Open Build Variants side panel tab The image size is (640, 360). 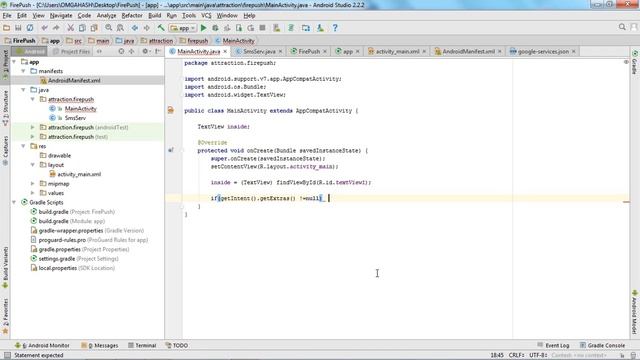pos(5,267)
